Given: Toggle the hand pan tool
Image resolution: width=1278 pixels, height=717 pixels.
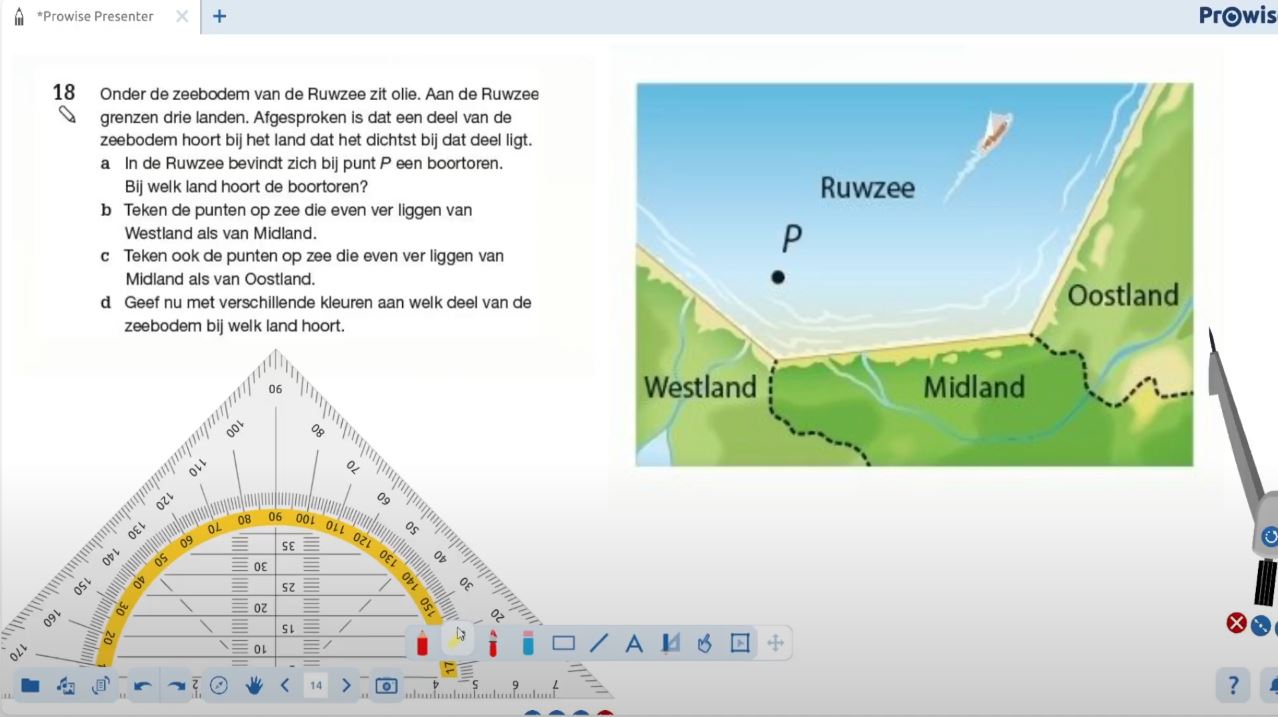Looking at the screenshot, I should (x=254, y=685).
